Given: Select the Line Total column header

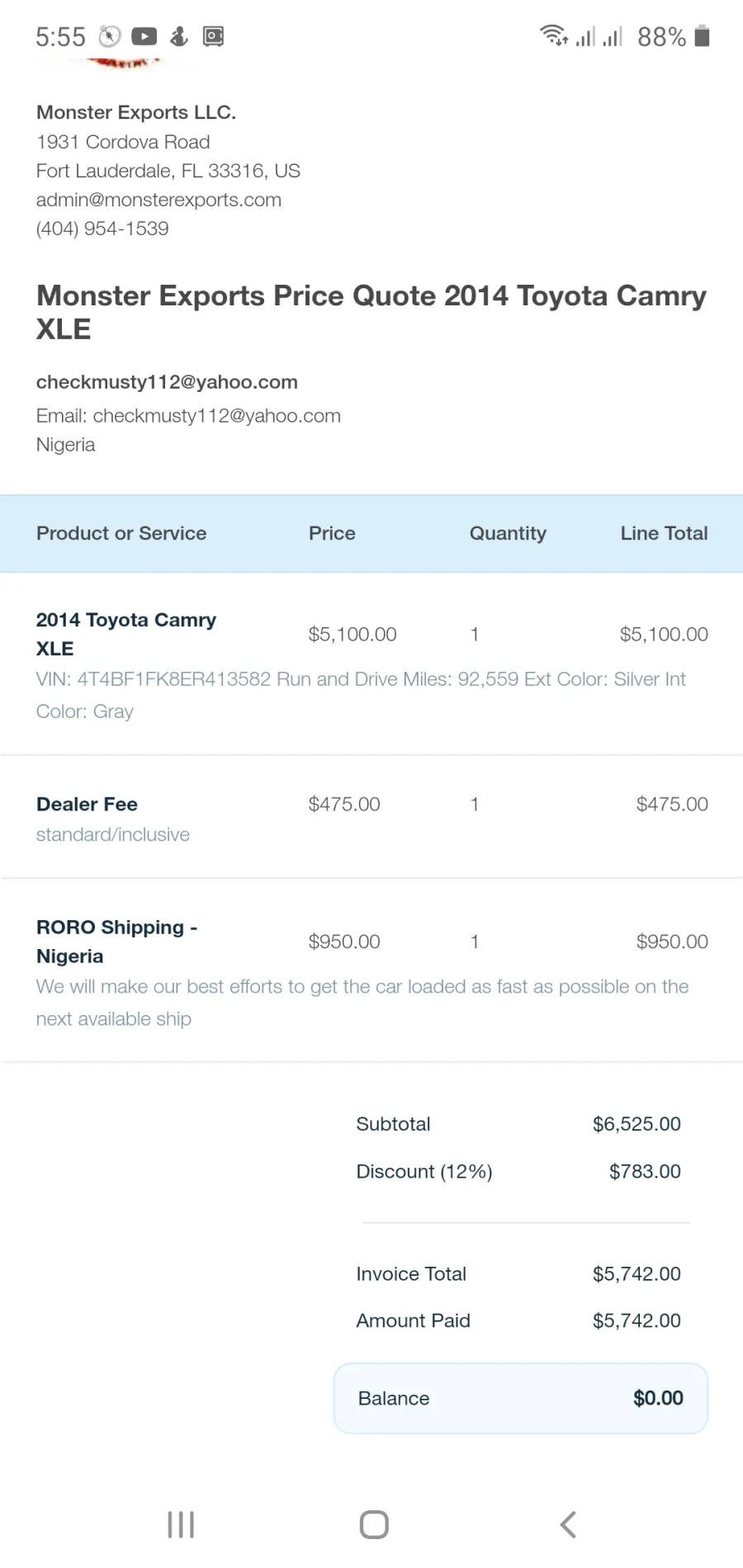Looking at the screenshot, I should [x=664, y=533].
